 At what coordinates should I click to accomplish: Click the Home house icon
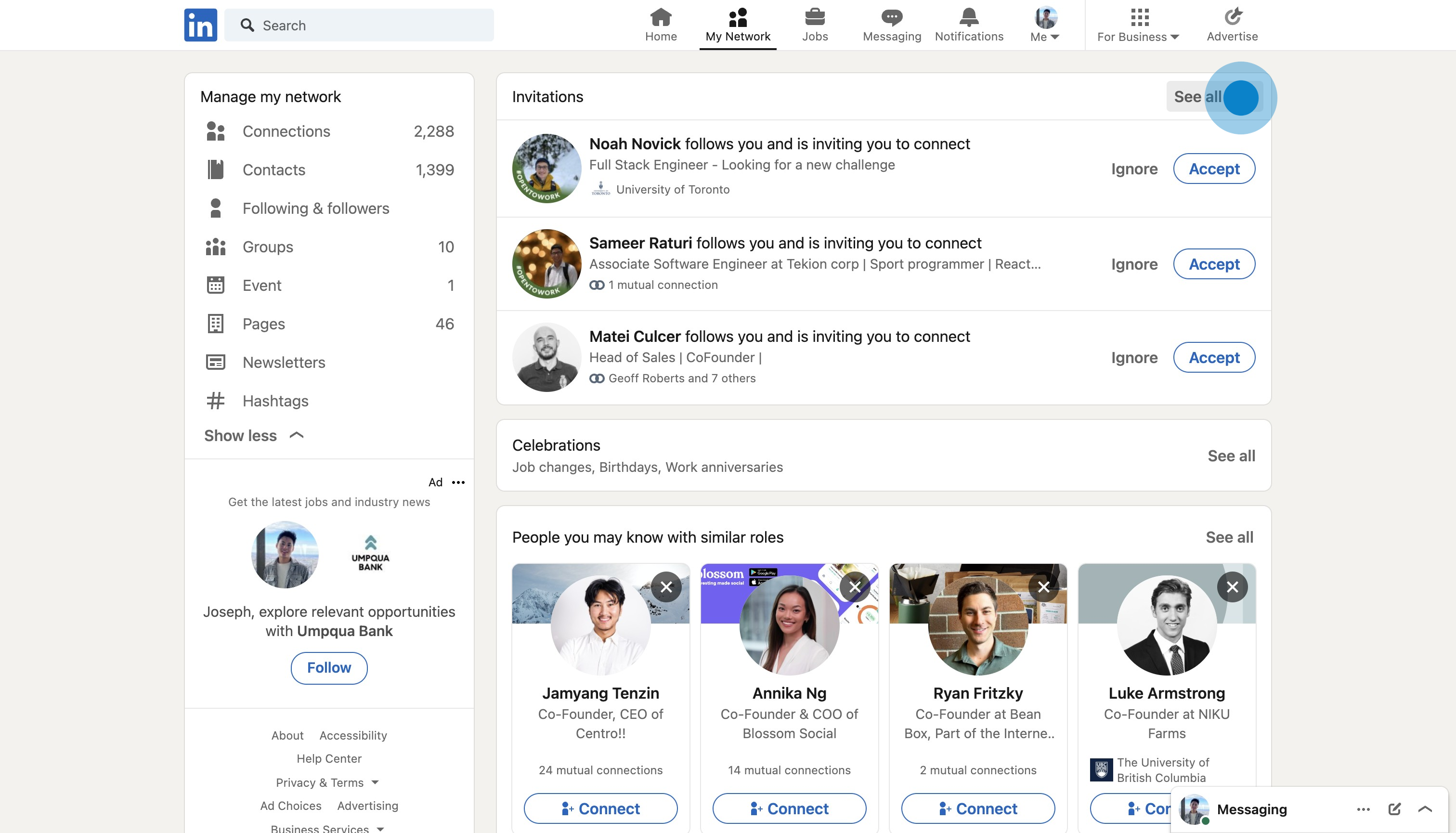661,18
